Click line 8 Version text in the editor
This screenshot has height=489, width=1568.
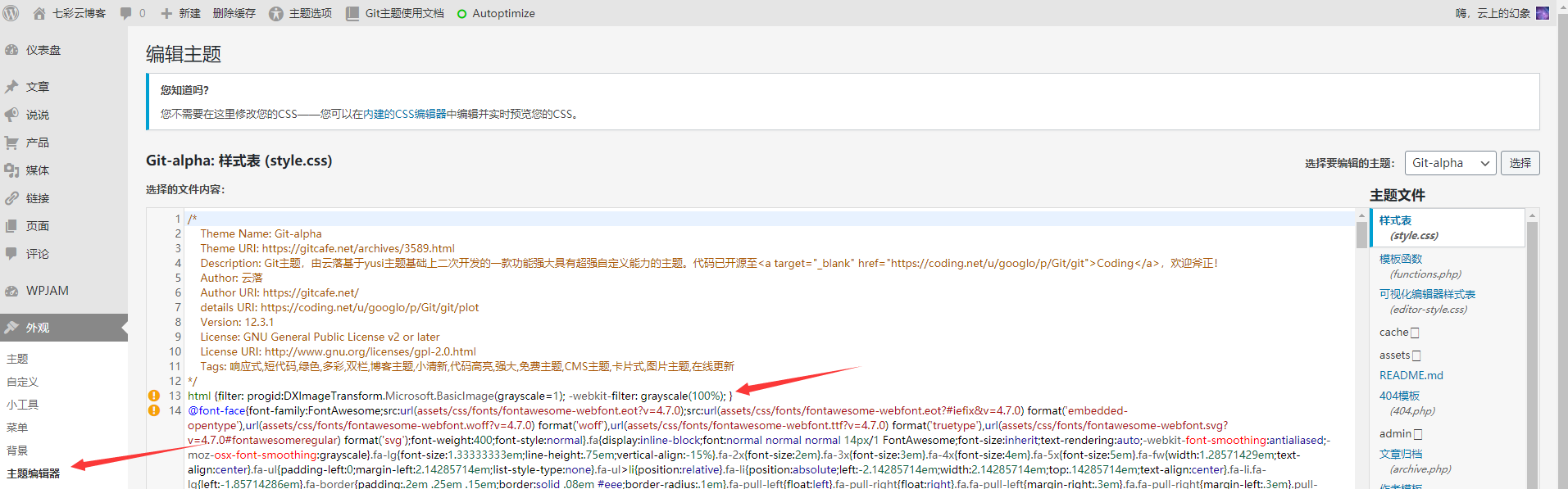(x=237, y=322)
